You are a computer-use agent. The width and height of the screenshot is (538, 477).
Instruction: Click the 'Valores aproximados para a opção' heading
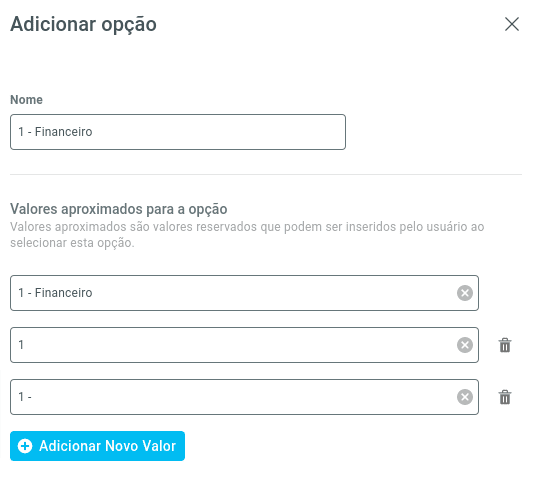(x=119, y=209)
